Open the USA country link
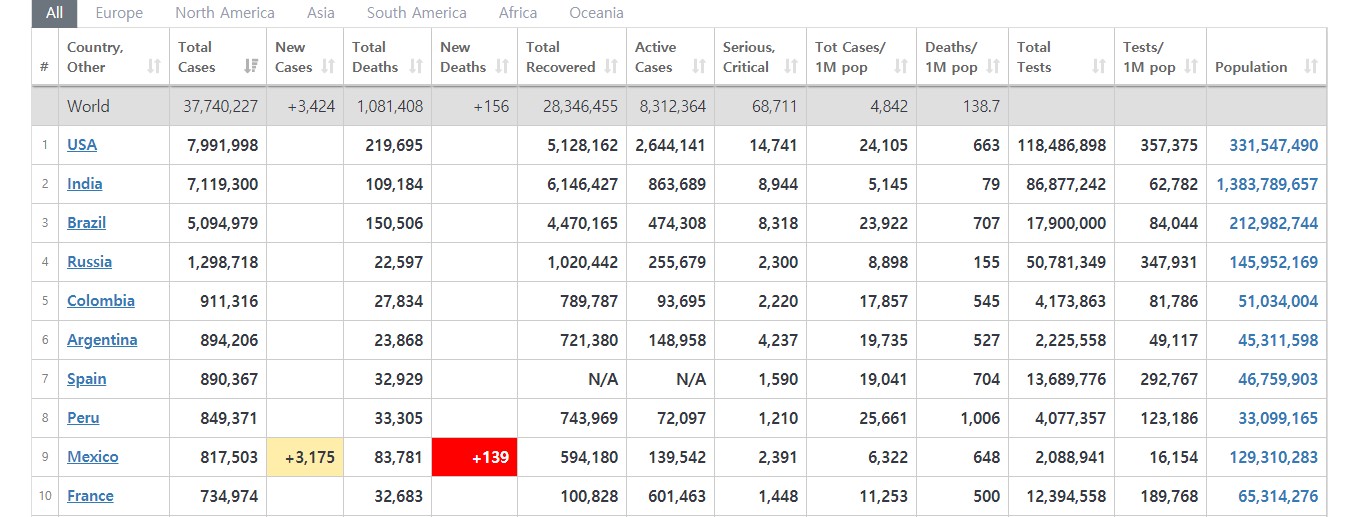Screen dimensions: 1349x517 click(82, 145)
